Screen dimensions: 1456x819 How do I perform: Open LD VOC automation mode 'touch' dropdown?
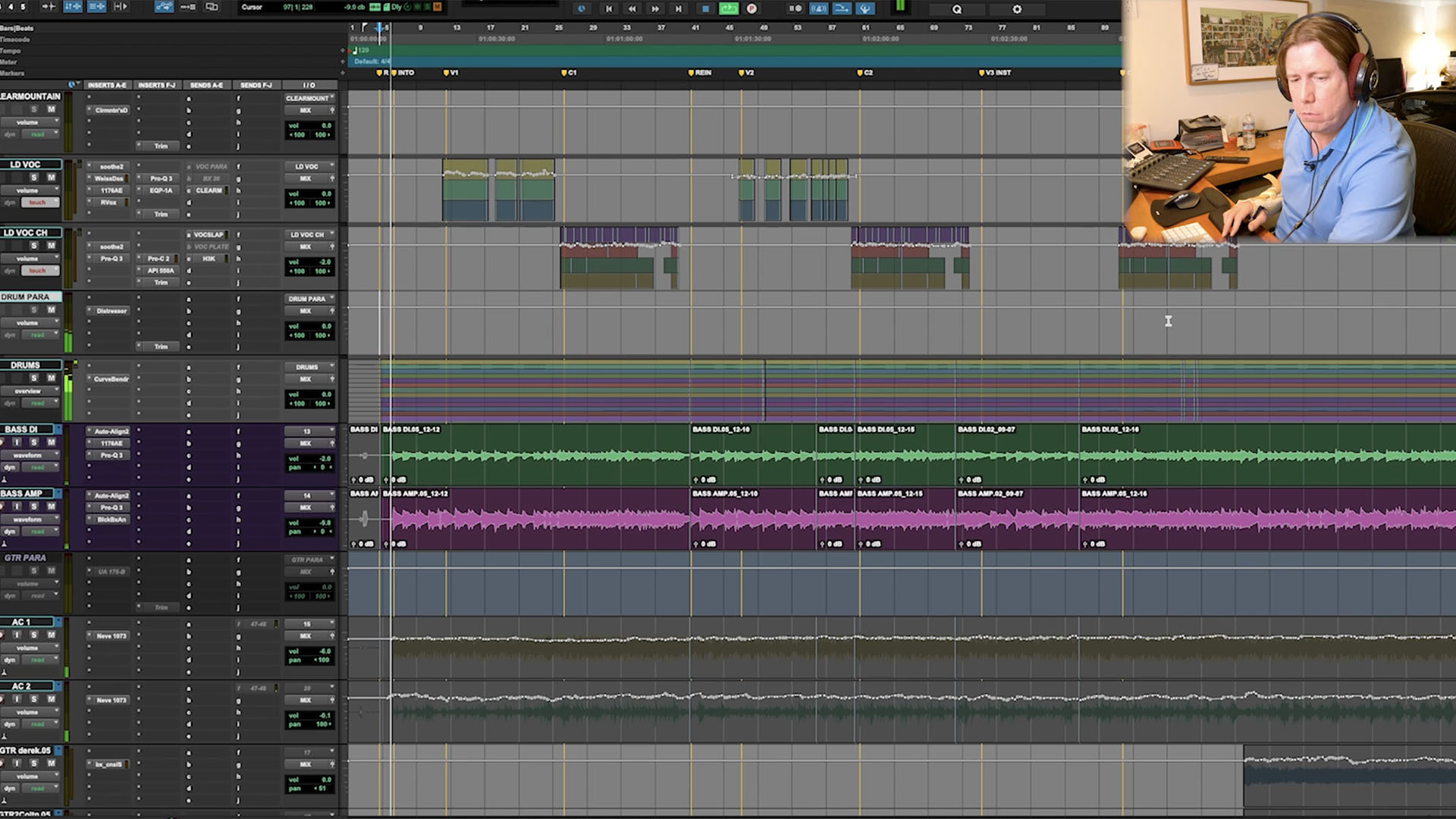[x=39, y=202]
